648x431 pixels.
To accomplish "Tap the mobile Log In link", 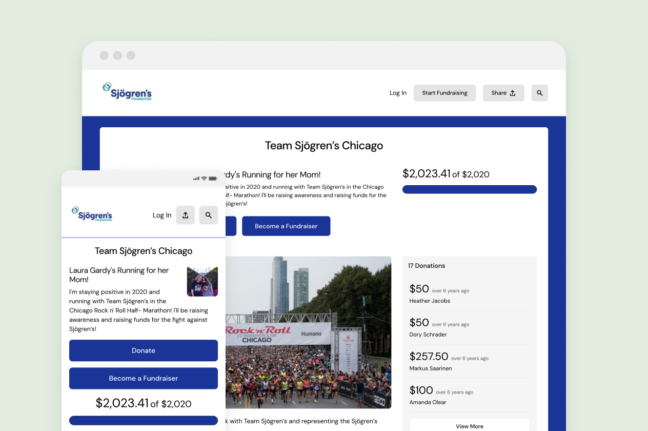I will click(162, 215).
